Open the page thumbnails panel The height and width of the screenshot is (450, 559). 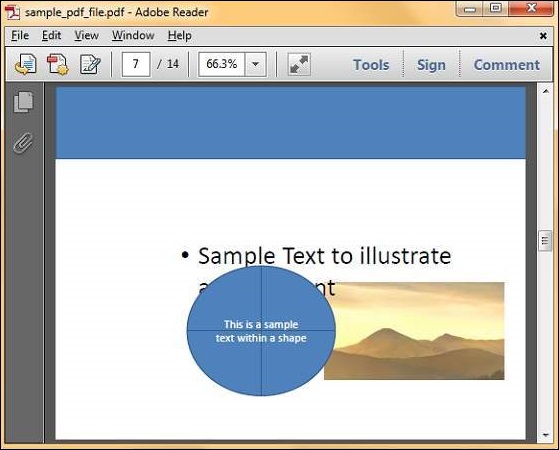24,102
